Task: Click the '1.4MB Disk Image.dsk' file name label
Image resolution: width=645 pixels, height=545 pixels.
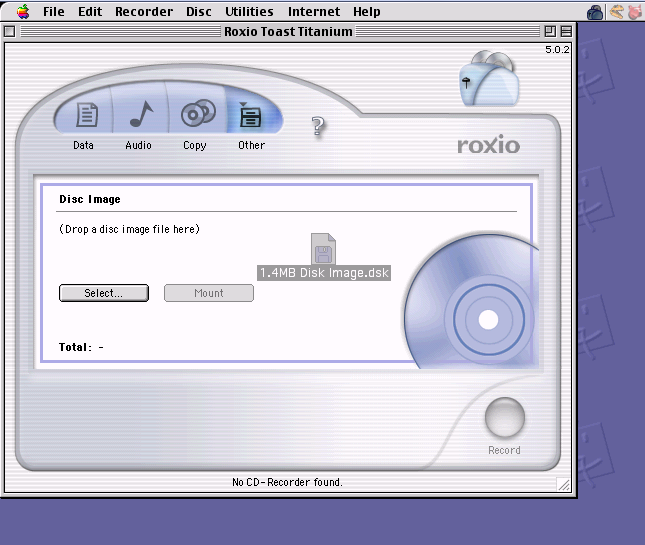Action: pos(324,273)
